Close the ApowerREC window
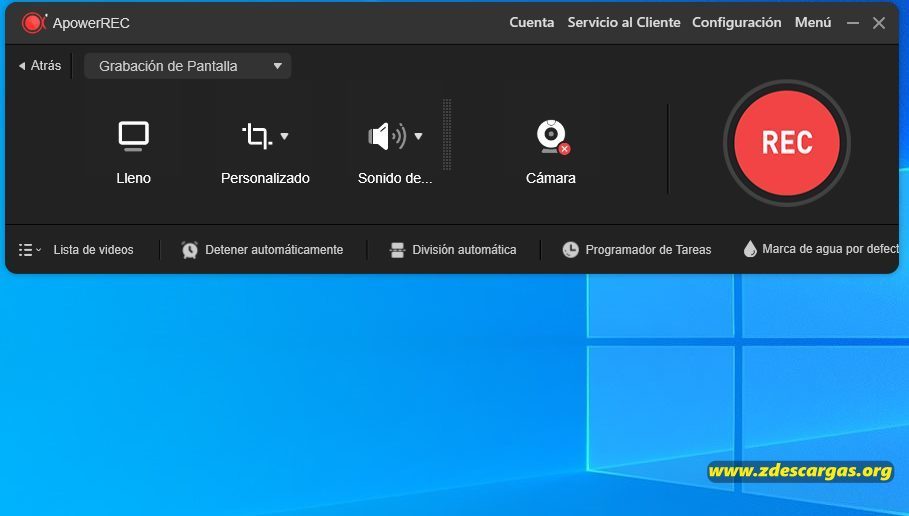 879,23
